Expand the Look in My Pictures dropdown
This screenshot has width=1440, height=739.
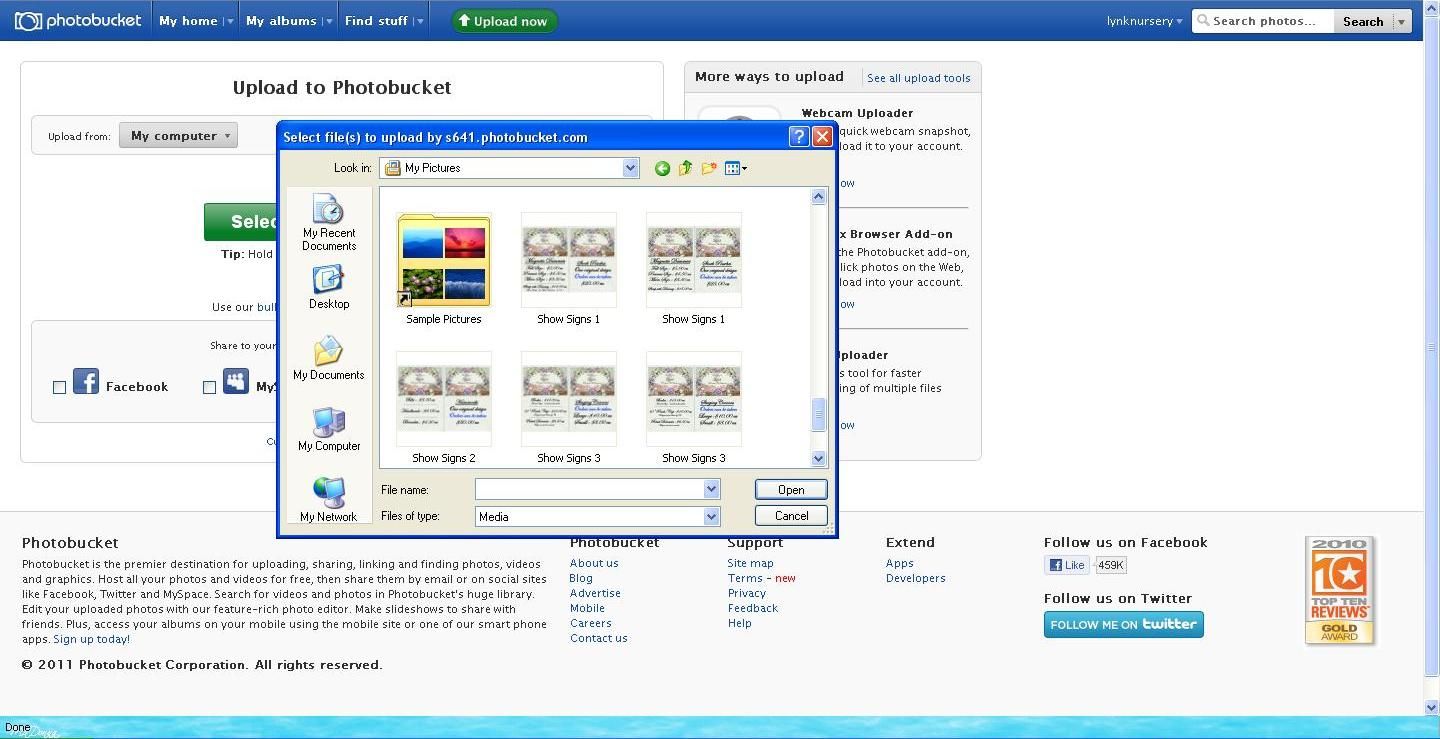tap(631, 168)
